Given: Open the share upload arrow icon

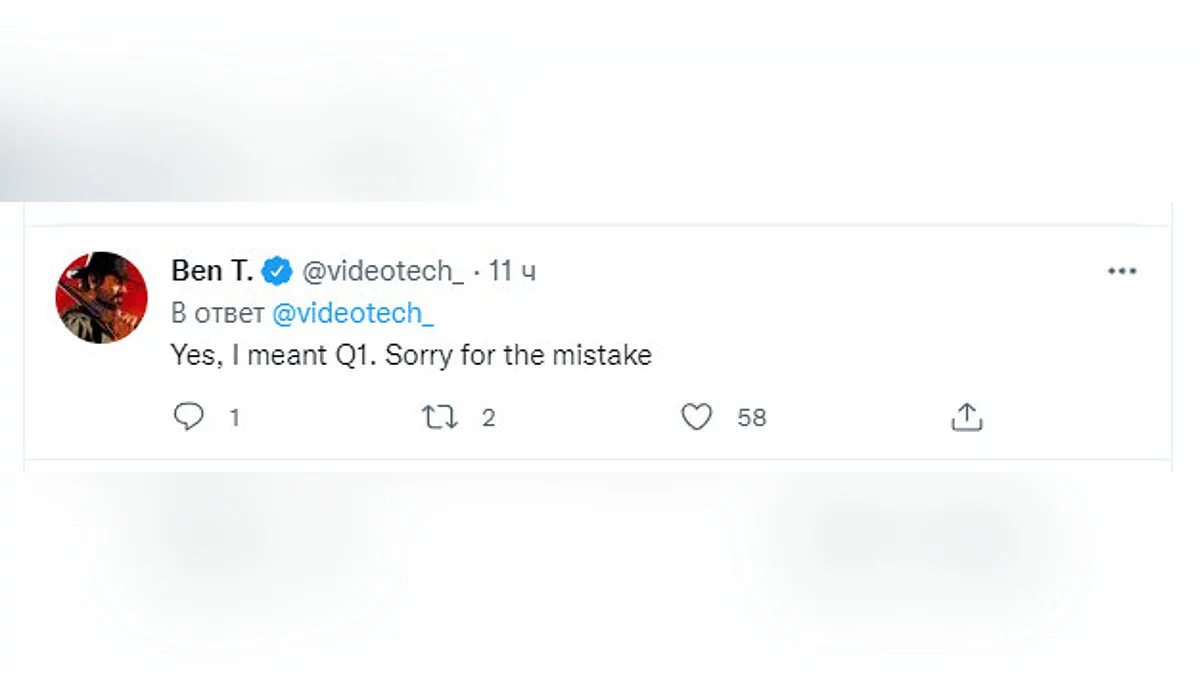Looking at the screenshot, I should click(966, 417).
